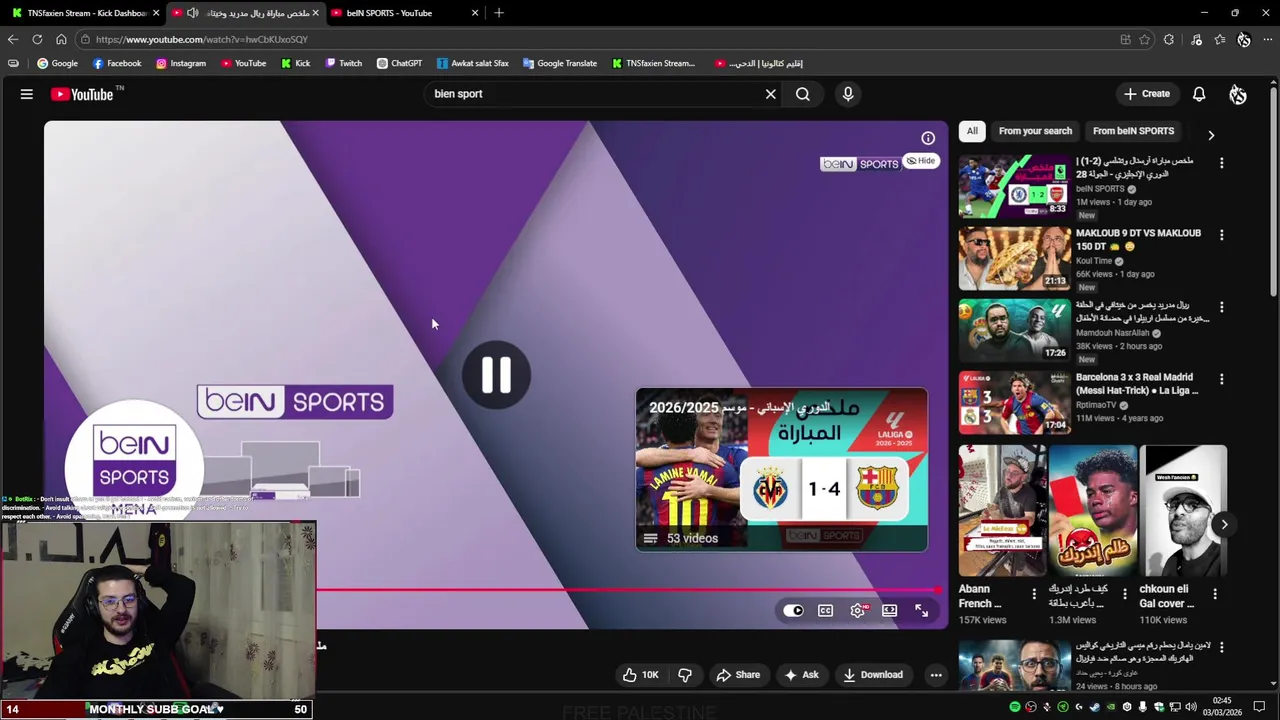Open the Mamdouh NasrAllah channel link

click(1112, 333)
